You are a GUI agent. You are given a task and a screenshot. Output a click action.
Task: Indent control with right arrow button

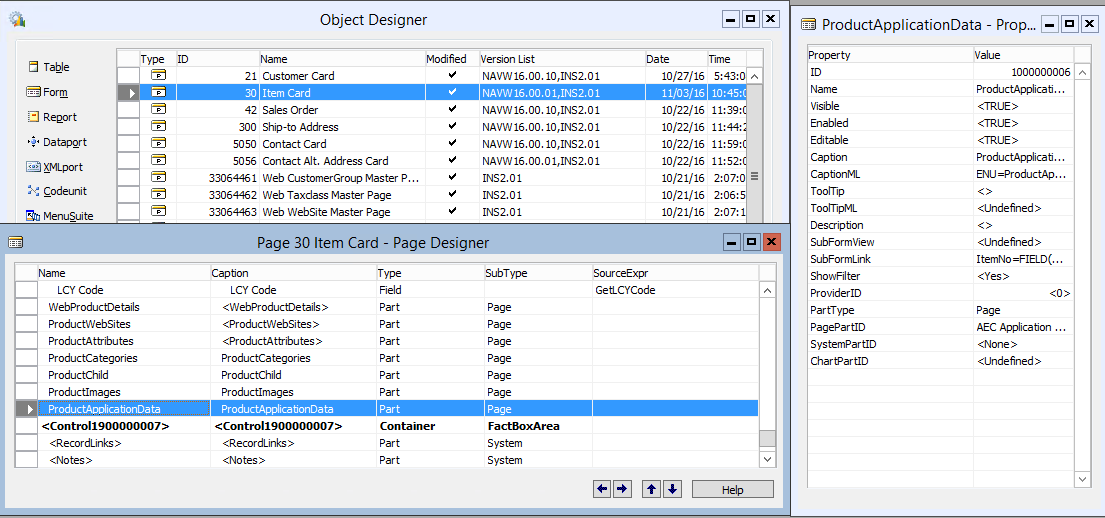(622, 489)
